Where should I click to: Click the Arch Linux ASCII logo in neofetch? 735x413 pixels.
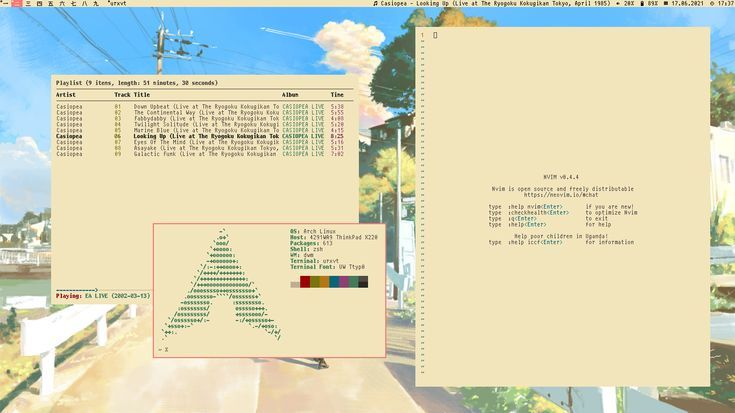coord(222,285)
